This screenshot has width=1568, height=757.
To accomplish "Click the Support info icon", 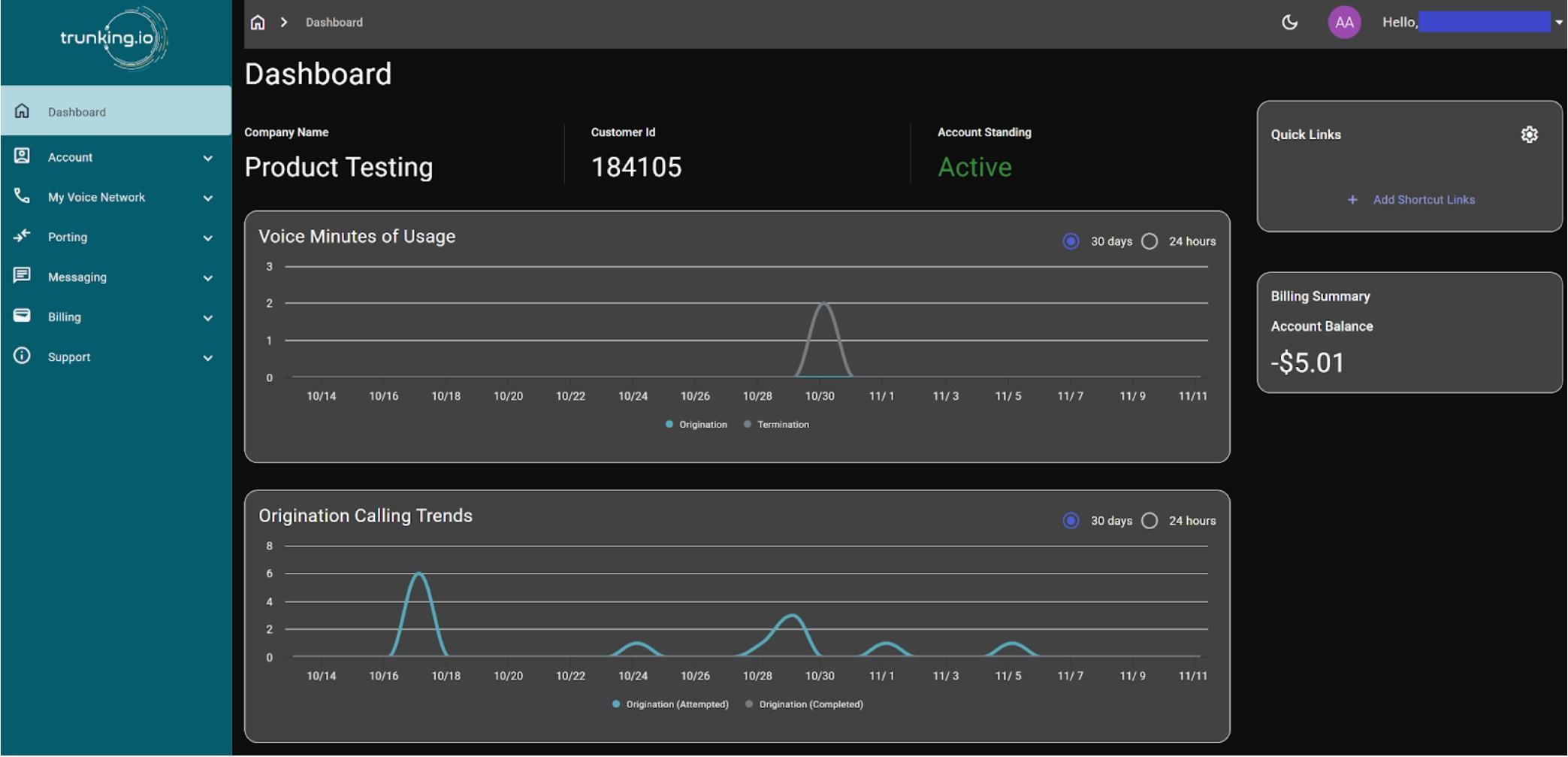I will (22, 356).
